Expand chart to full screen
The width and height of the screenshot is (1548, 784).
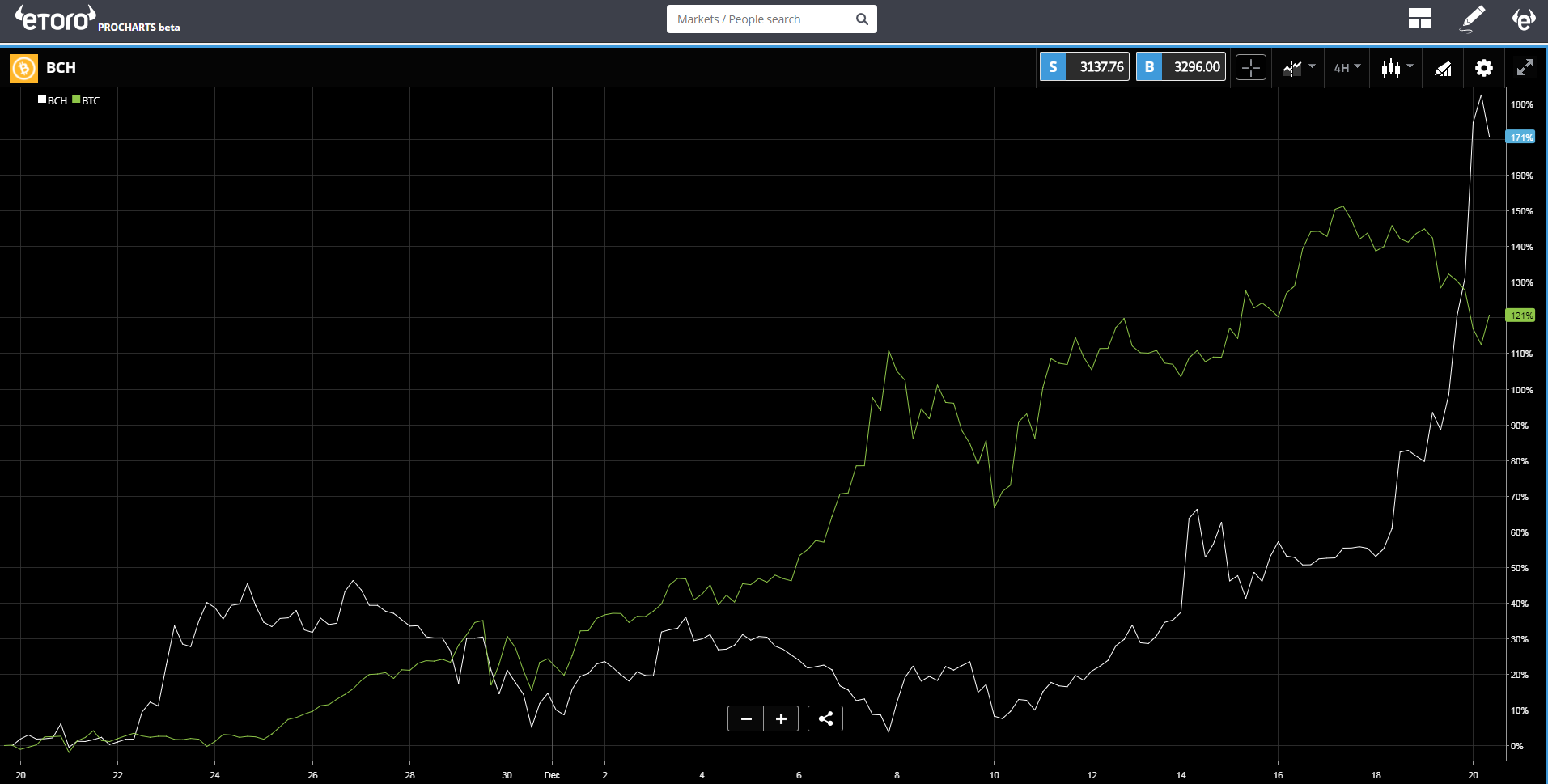(1525, 68)
